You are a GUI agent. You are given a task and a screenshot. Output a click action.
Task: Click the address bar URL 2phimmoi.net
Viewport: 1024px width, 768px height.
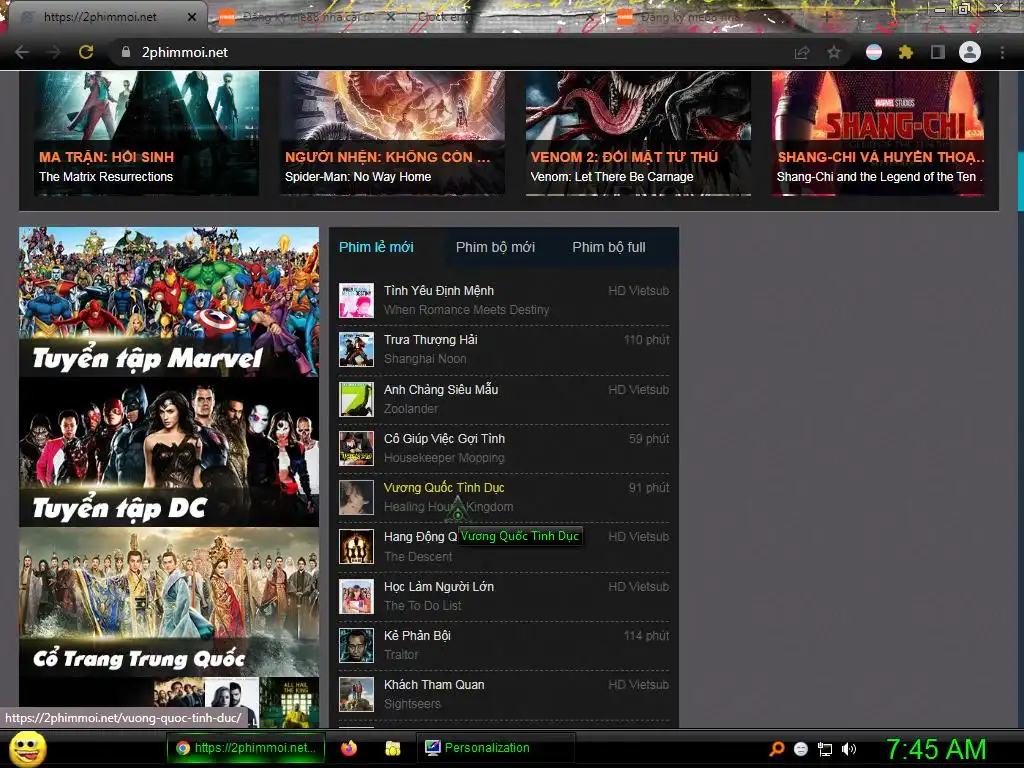(185, 52)
